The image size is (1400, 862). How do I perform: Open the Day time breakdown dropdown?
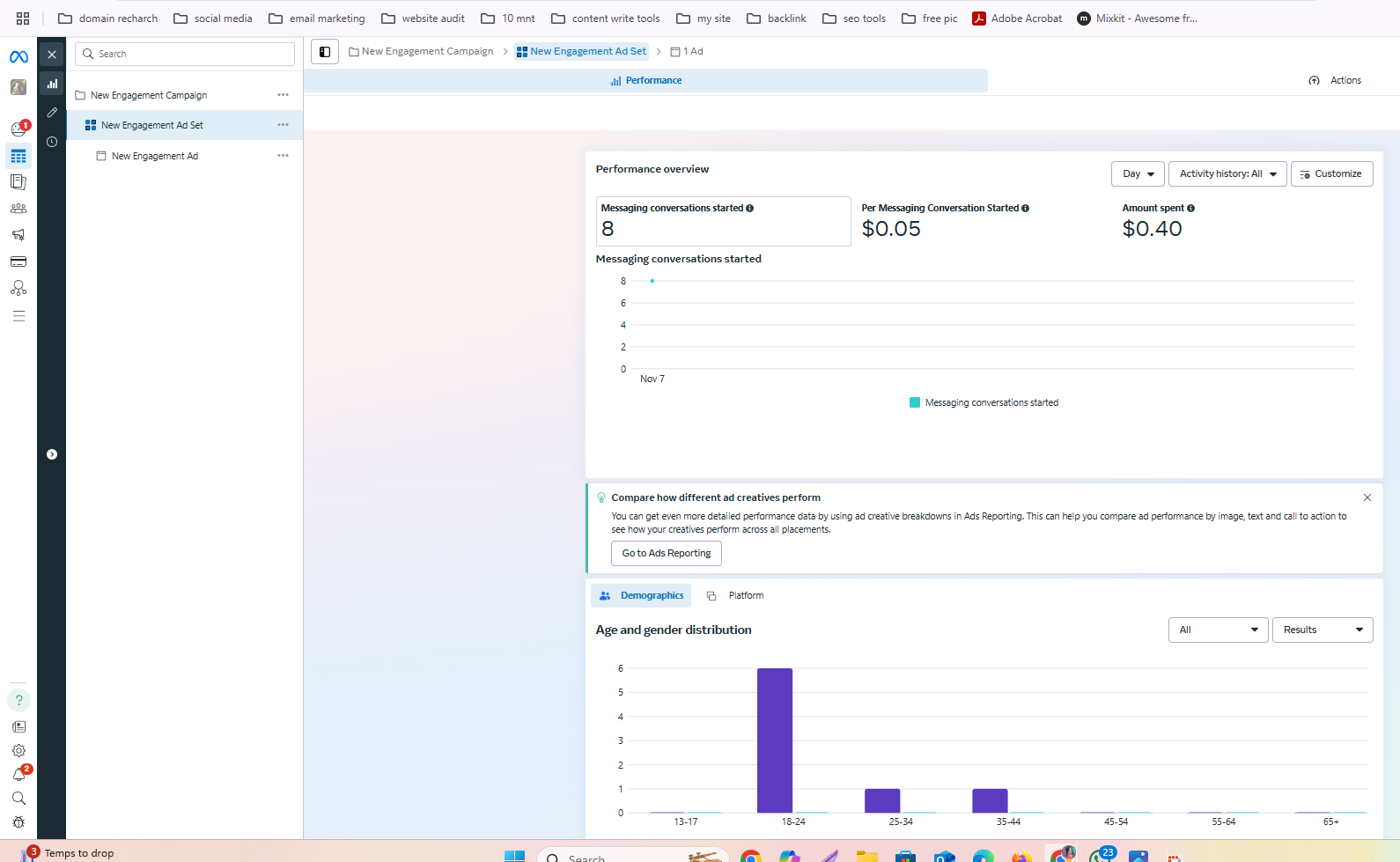click(x=1138, y=174)
